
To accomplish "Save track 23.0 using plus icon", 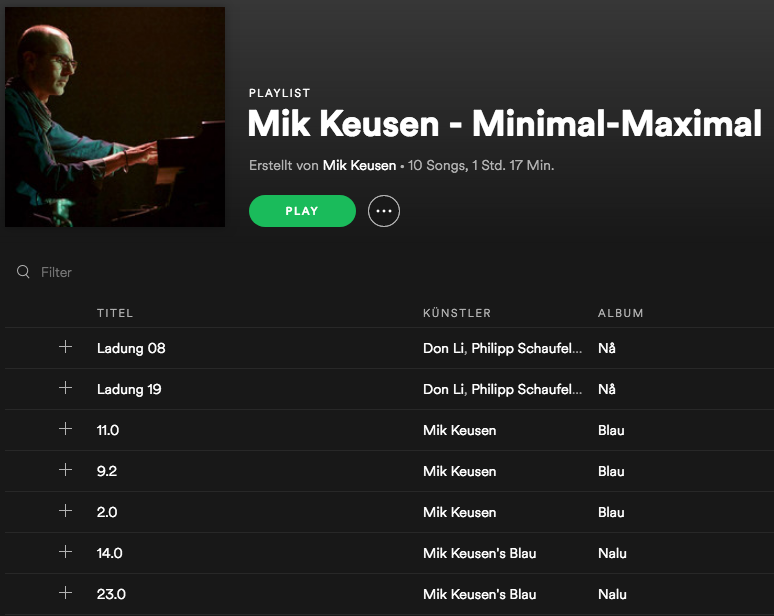I will pyautogui.click(x=65, y=593).
